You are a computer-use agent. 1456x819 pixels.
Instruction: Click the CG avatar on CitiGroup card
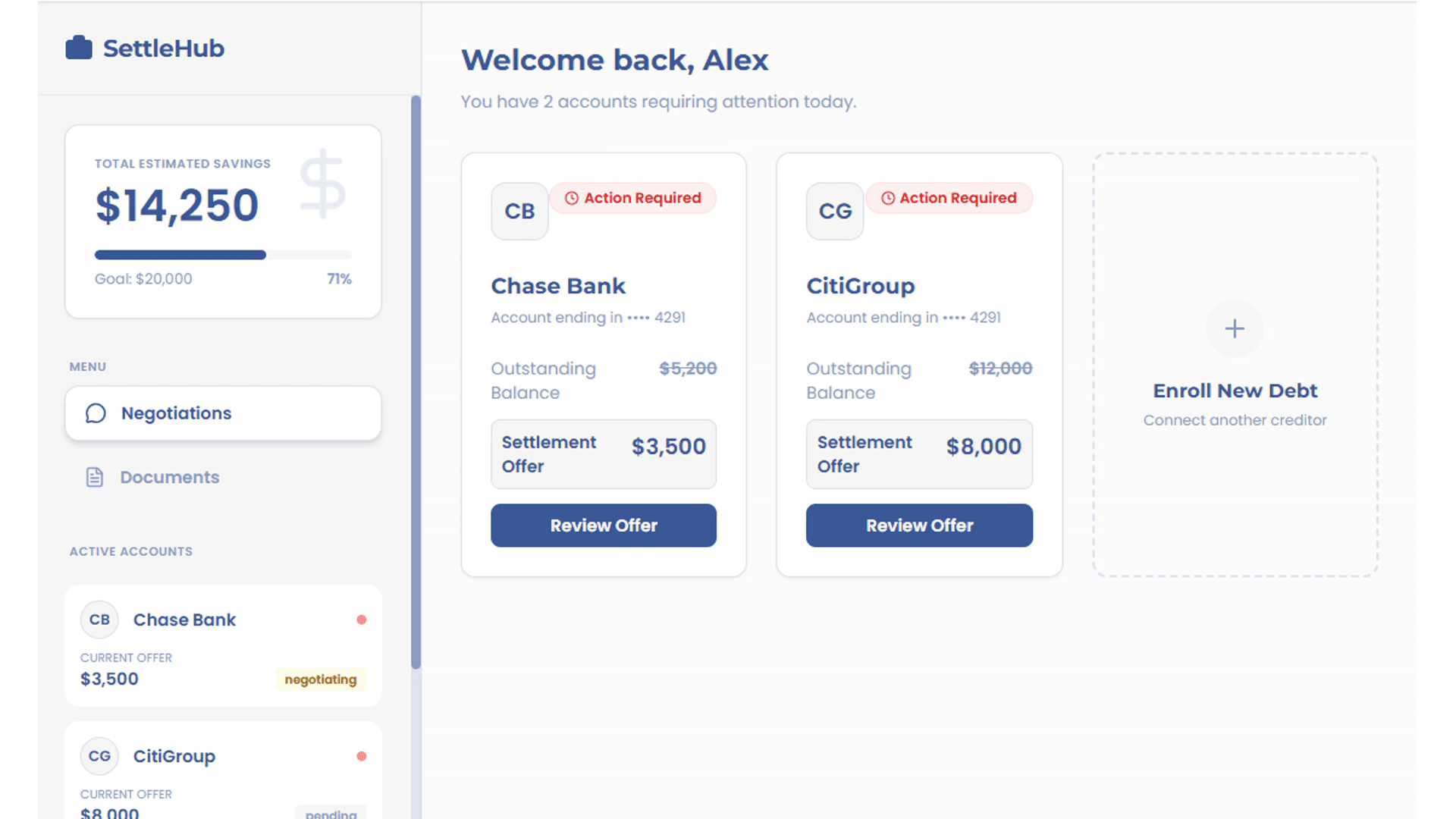click(x=835, y=211)
